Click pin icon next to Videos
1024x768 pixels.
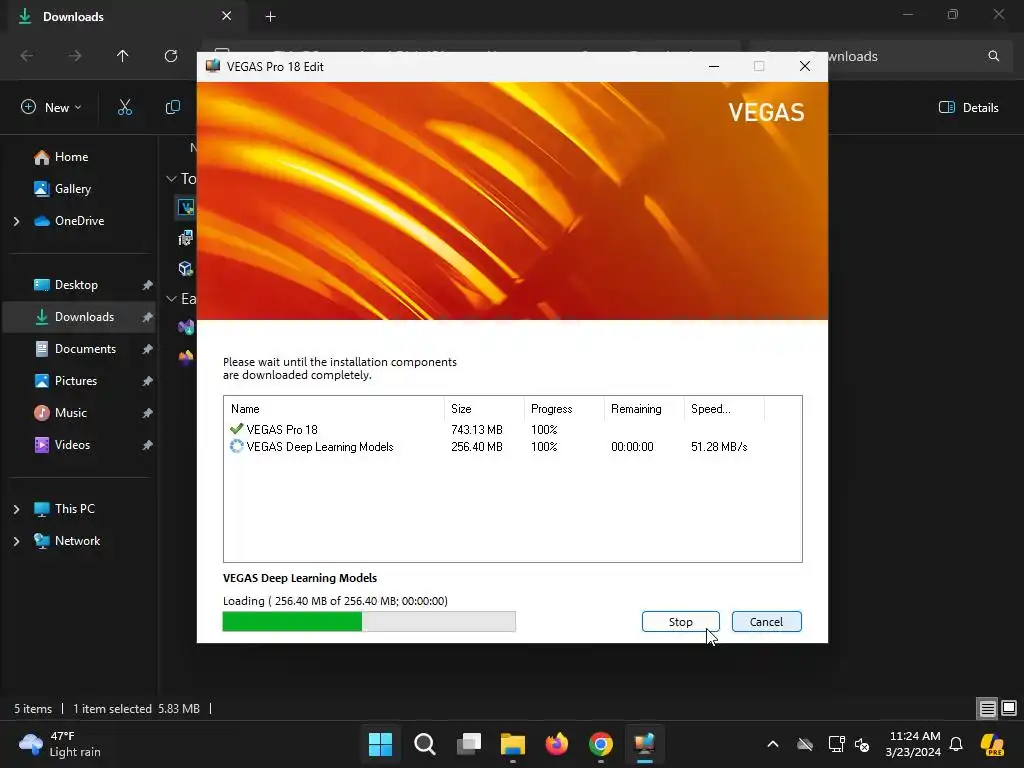pos(148,445)
